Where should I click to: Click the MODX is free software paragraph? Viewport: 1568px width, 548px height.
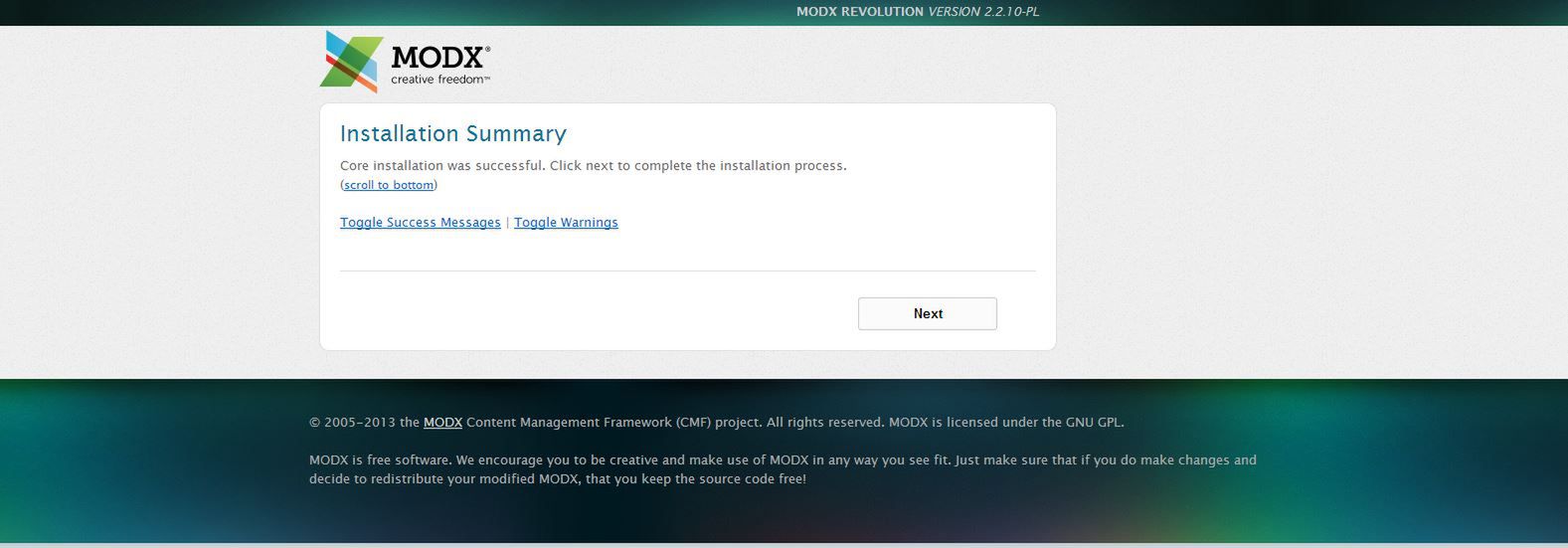tap(783, 469)
